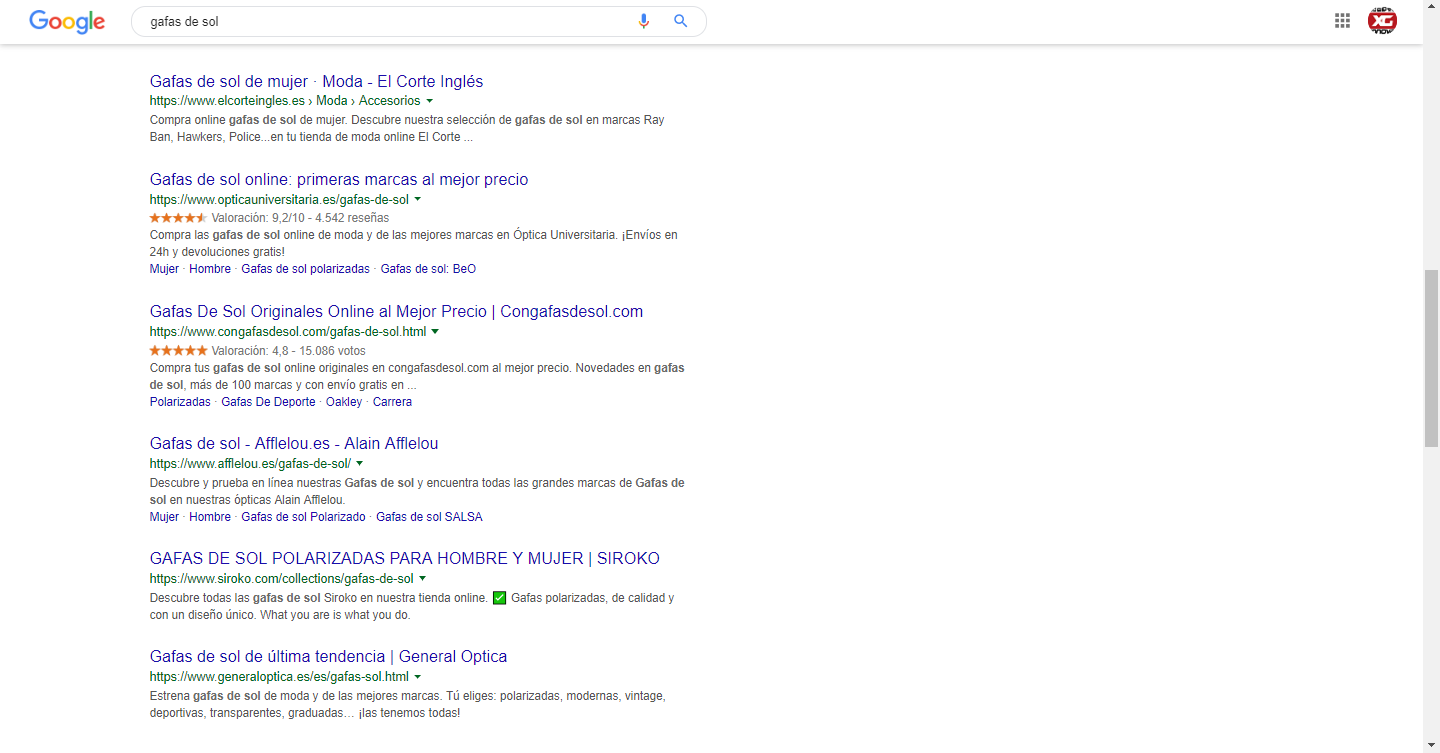Open 'Gafas de sol online: primeras marcas' result
Image resolution: width=1440 pixels, height=753 pixels.
pos(339,179)
